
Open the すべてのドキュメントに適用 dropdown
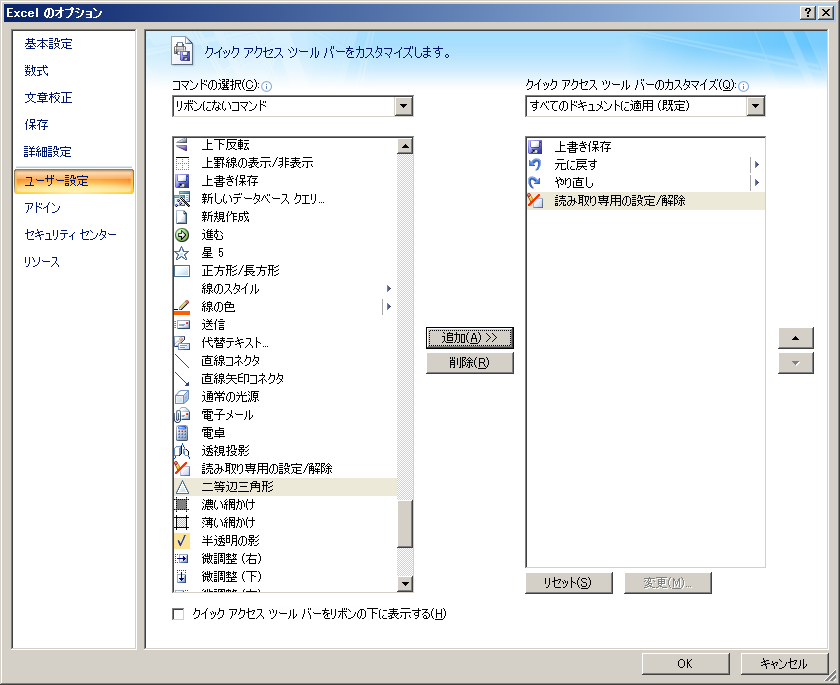755,106
